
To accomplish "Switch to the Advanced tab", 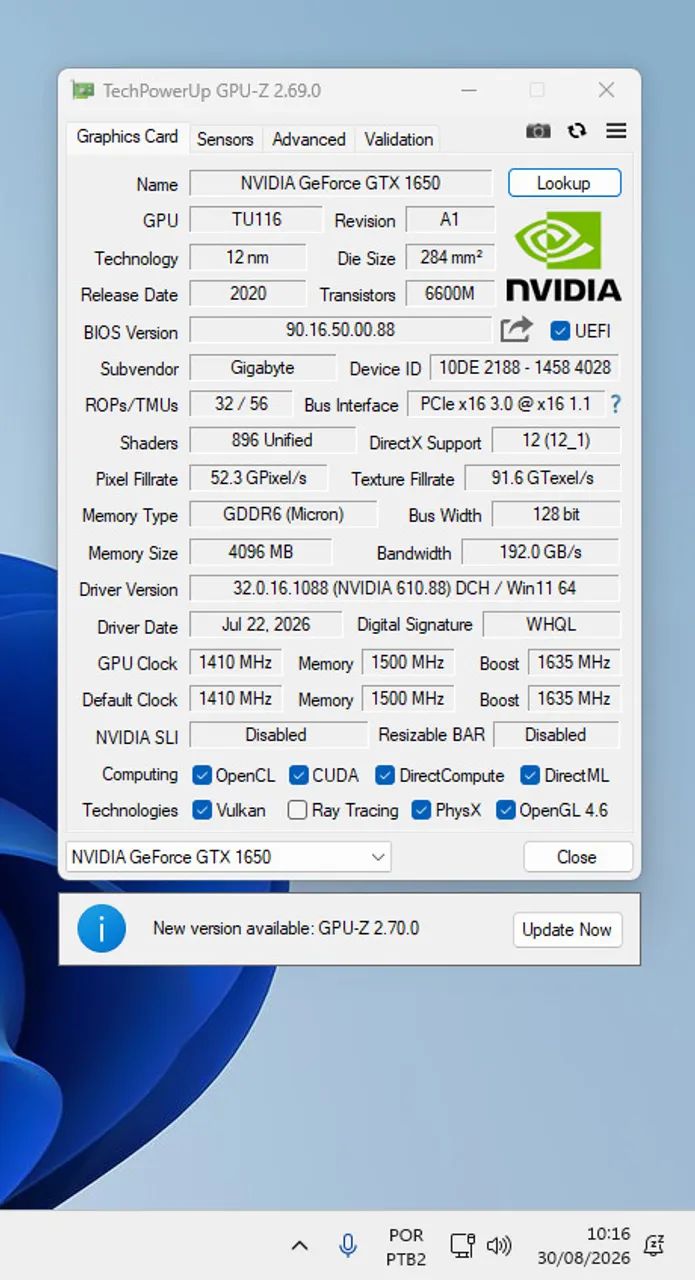I will [309, 139].
